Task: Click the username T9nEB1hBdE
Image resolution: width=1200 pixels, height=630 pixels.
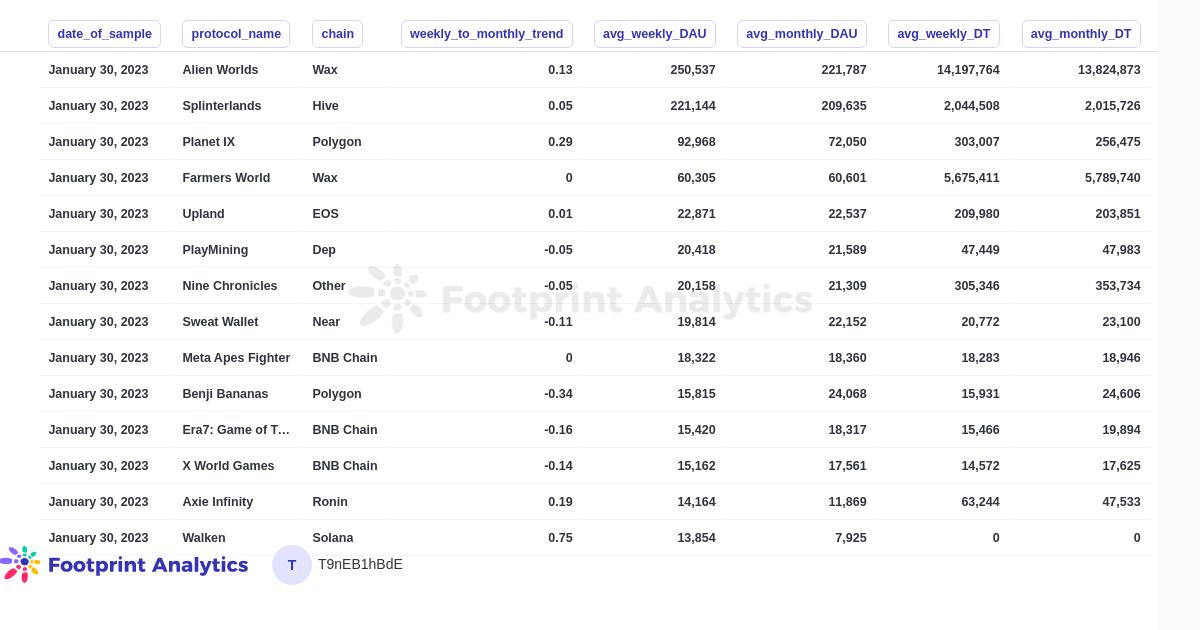Action: 360,564
